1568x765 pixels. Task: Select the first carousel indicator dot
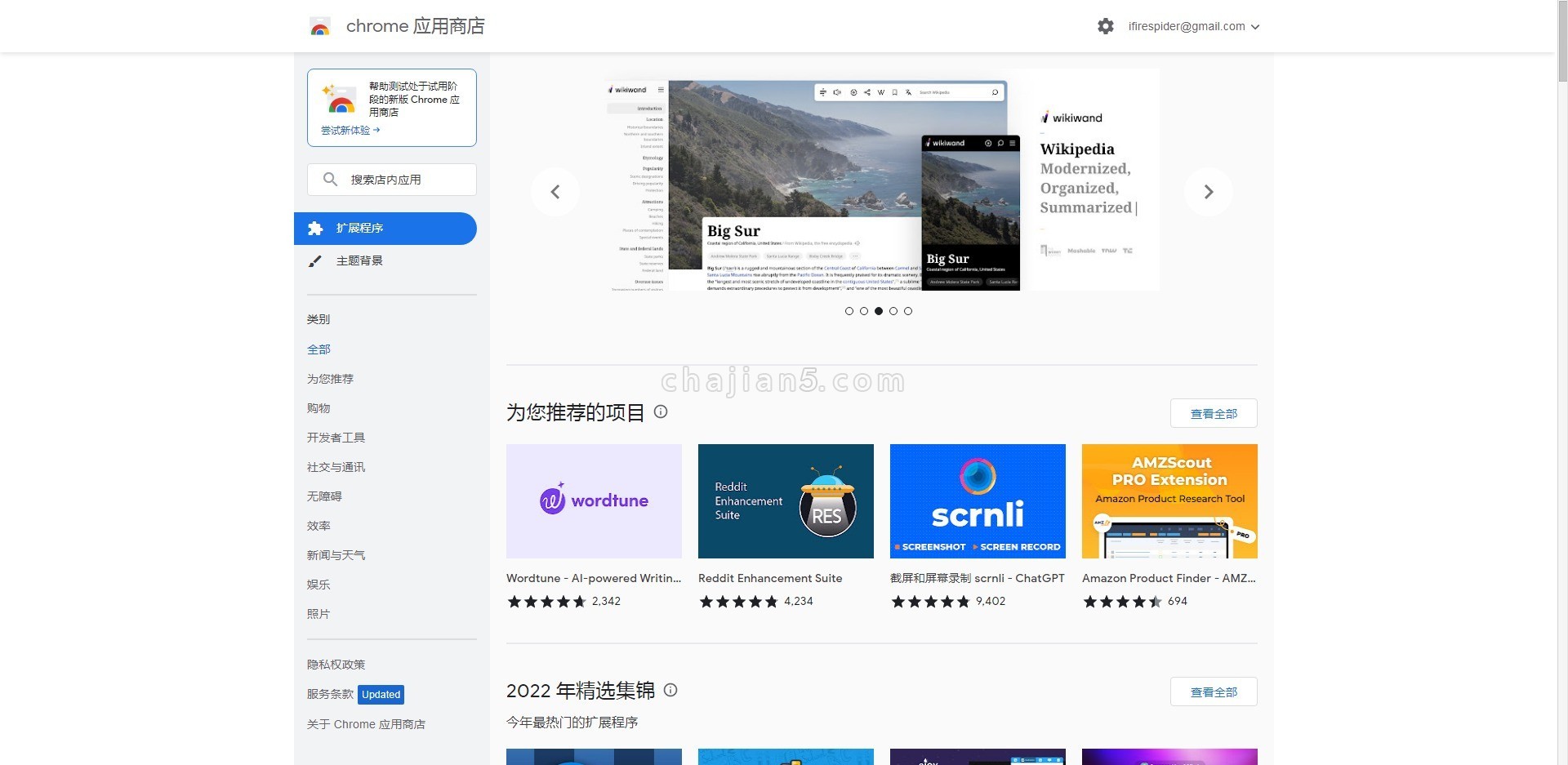(x=849, y=311)
